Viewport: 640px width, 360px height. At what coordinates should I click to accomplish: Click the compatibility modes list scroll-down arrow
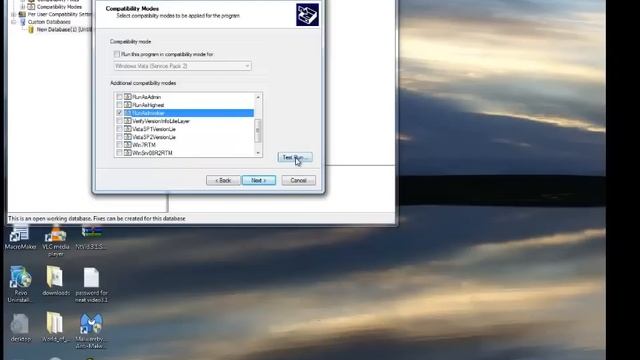pyautogui.click(x=258, y=153)
